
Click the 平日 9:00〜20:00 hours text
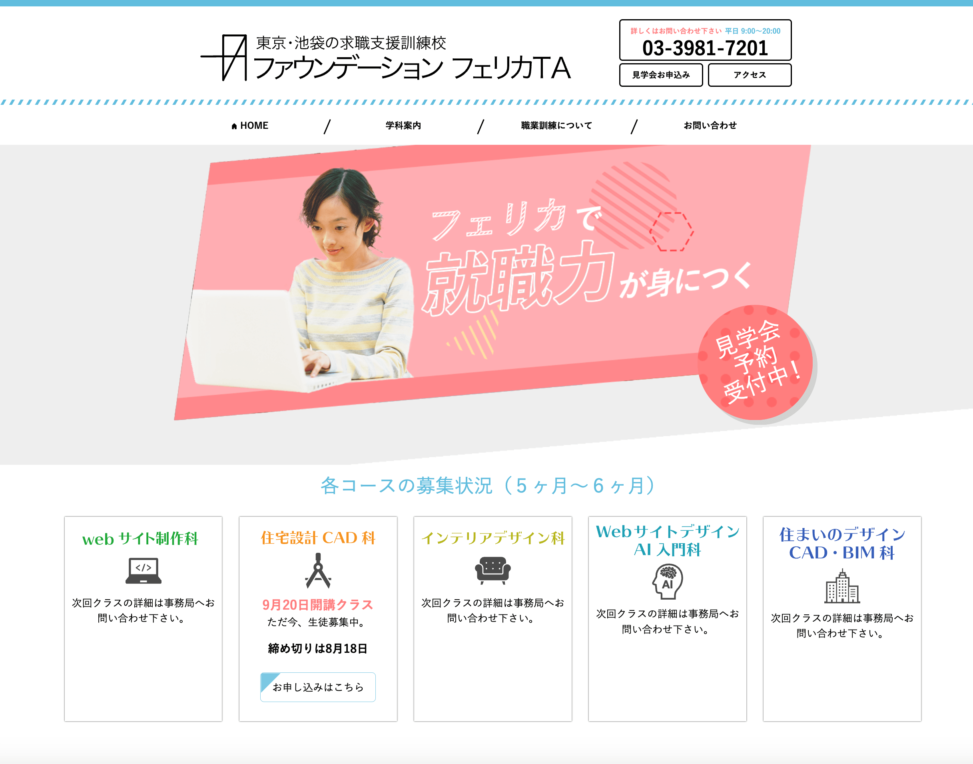[753, 31]
